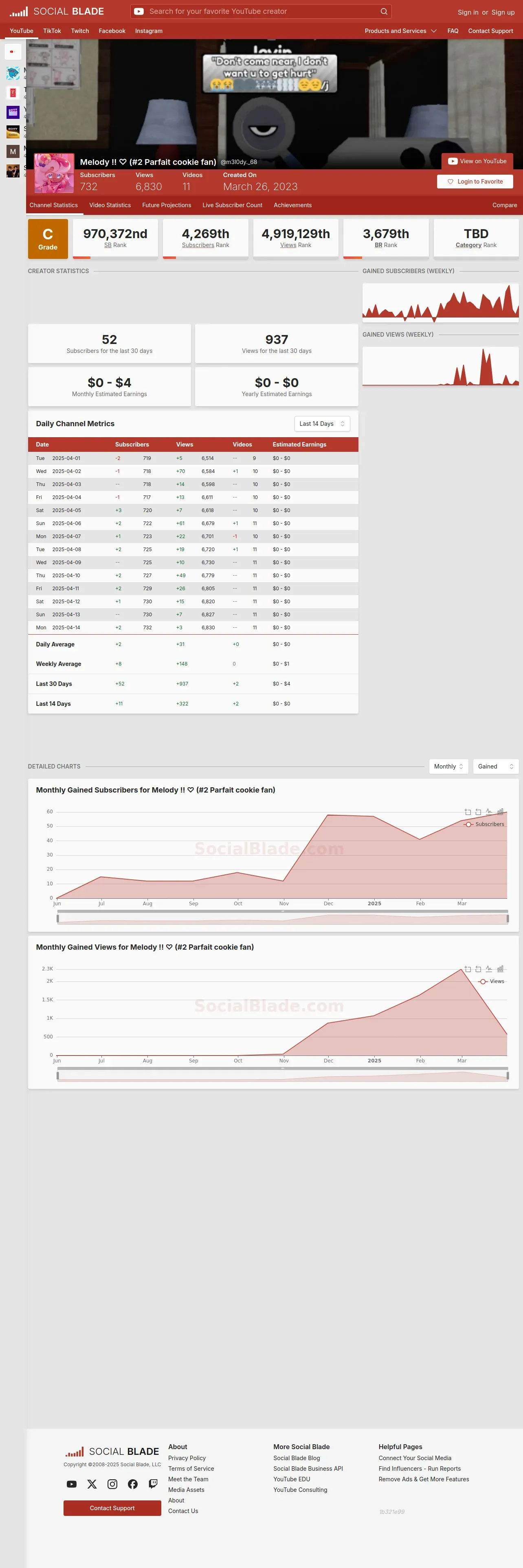This screenshot has height=1568, width=523.
Task: Open the Monthly period dropdown
Action: click(x=449, y=766)
